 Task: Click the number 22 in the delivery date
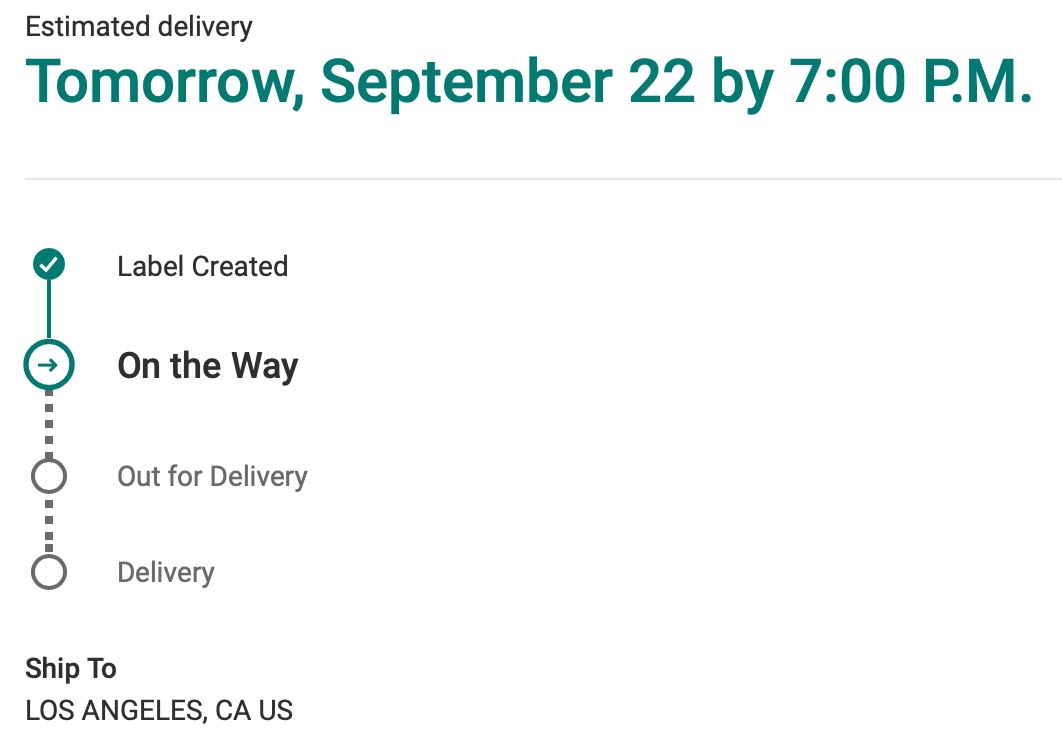coord(662,81)
